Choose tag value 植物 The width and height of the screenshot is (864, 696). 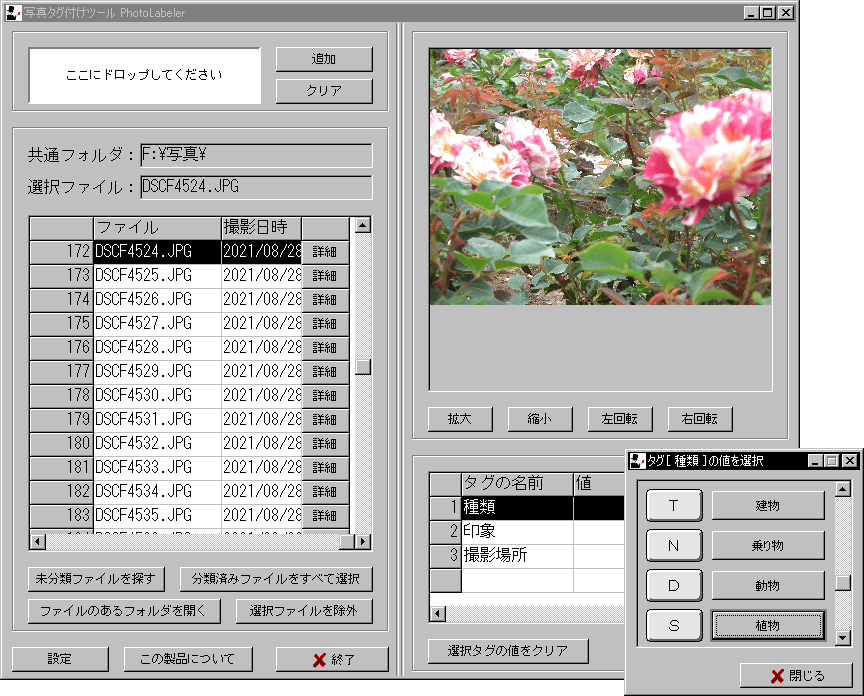point(768,625)
